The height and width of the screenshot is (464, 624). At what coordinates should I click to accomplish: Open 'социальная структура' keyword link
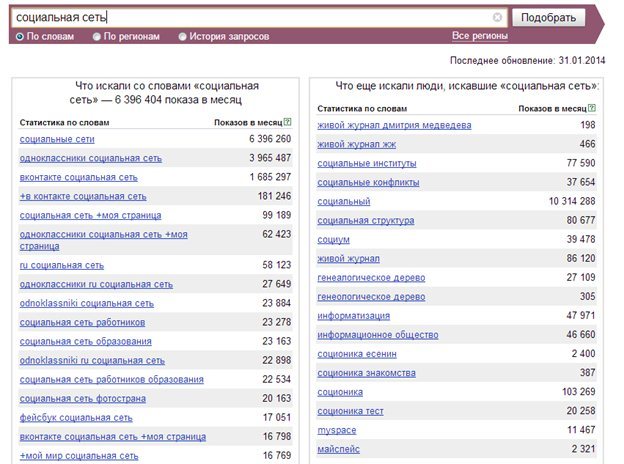click(365, 221)
